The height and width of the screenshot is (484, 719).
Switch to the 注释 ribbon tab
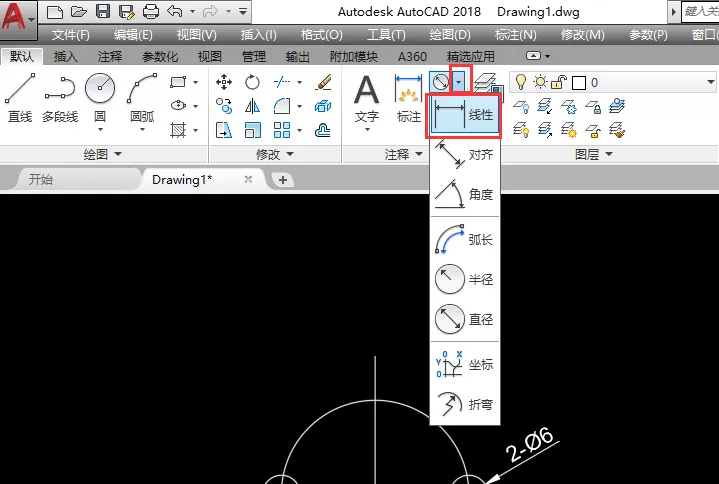pyautogui.click(x=110, y=56)
